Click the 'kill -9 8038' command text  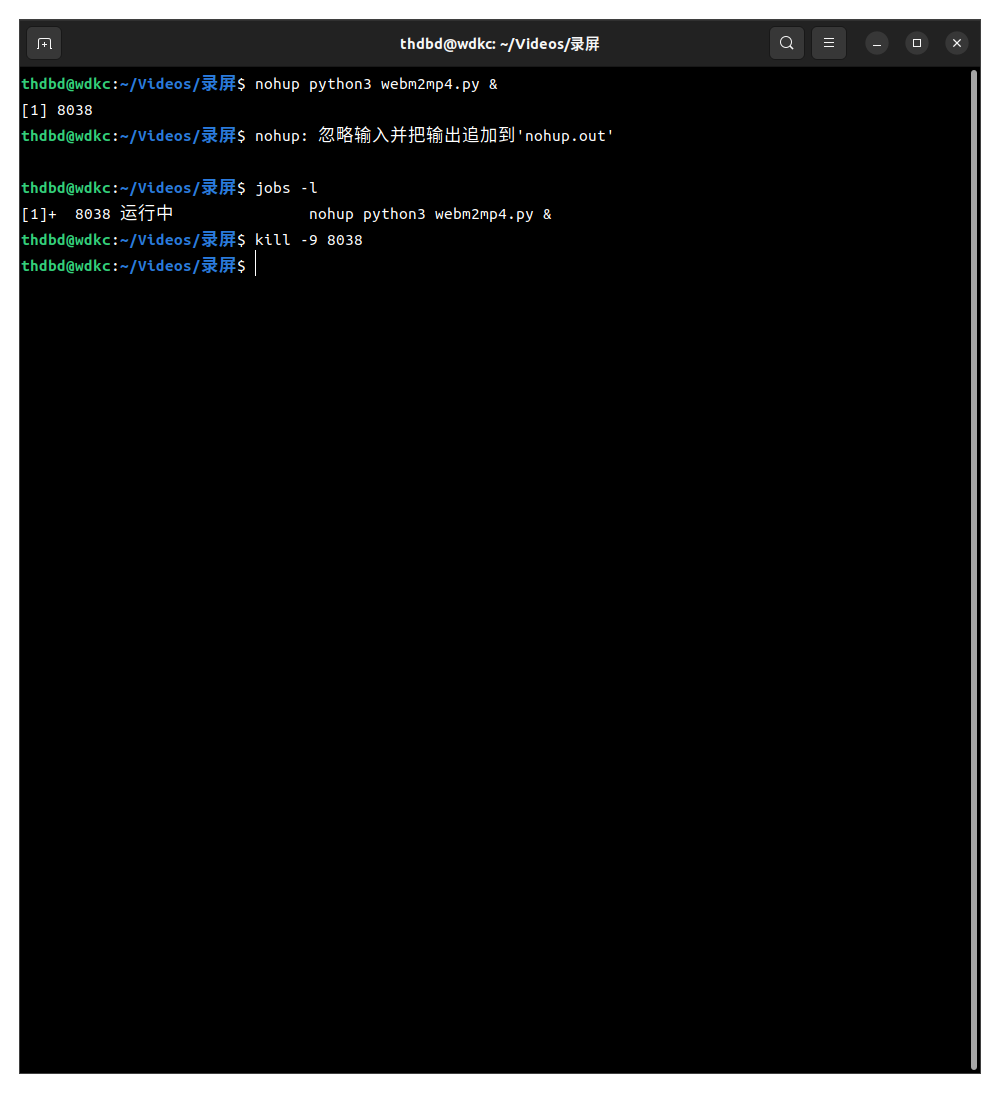[x=309, y=240]
